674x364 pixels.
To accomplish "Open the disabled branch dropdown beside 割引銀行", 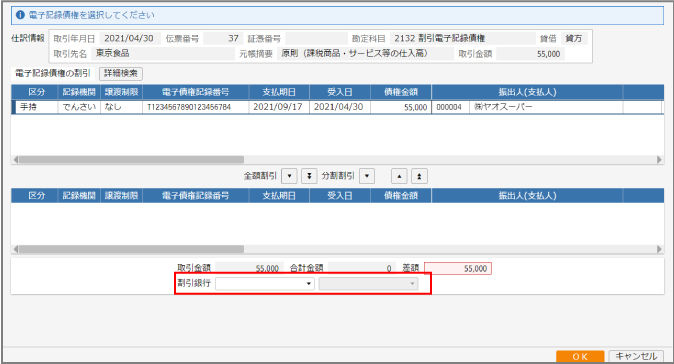I will pyautogui.click(x=368, y=284).
